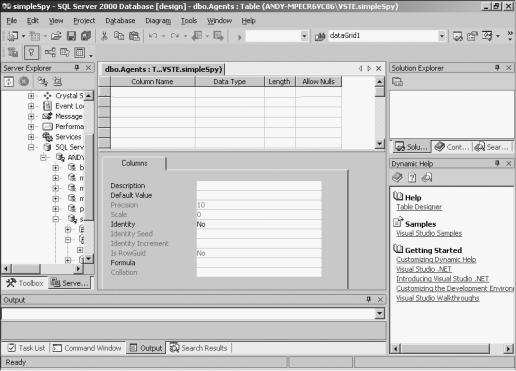Click the Manage Indexes and Keys icon
This screenshot has width=516, height=371.
click(x=65, y=52)
